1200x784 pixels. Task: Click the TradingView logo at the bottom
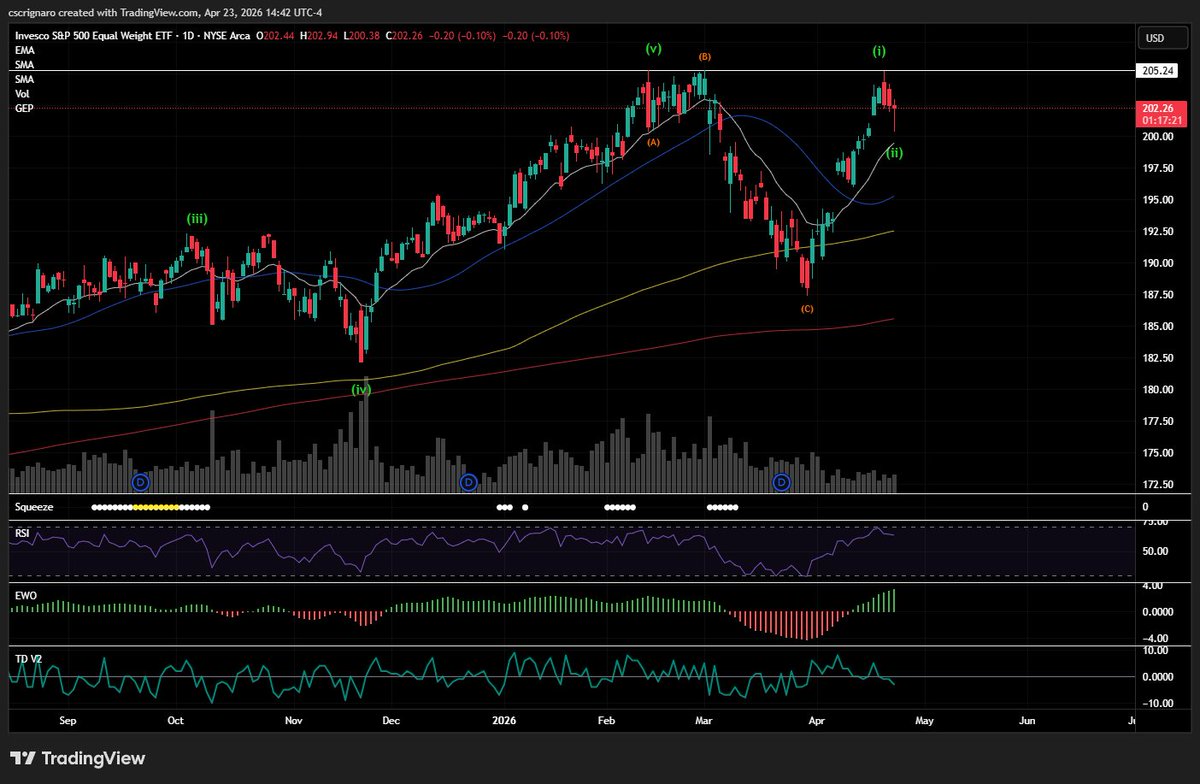pos(78,758)
